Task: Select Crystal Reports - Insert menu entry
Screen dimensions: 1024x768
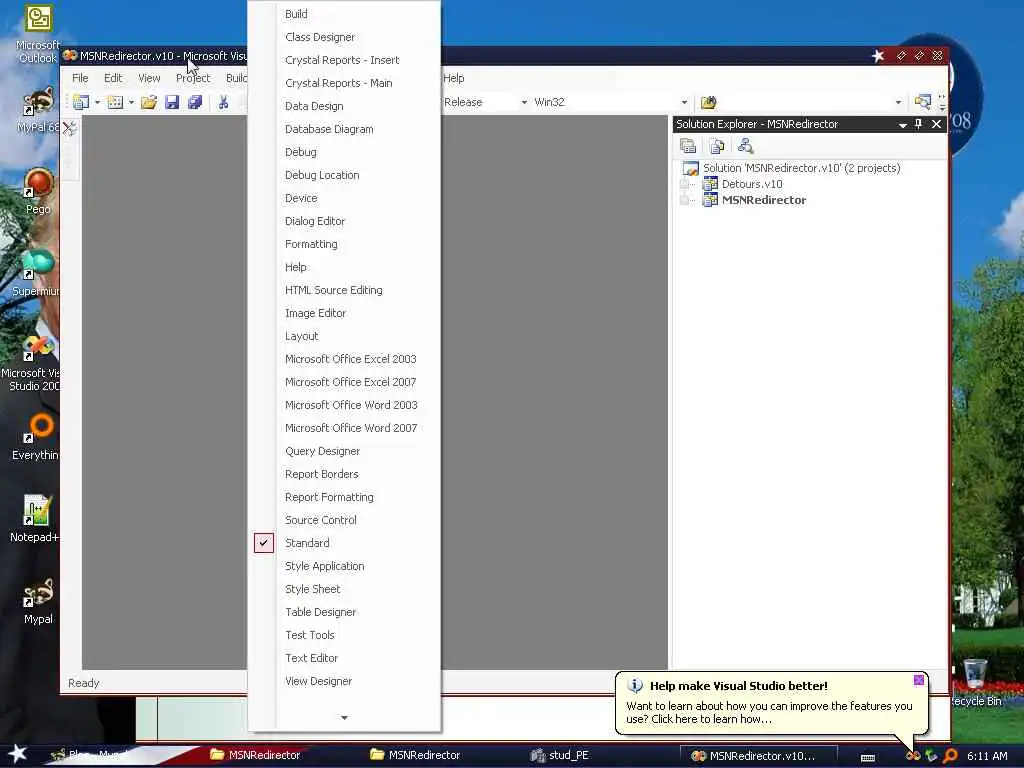Action: tap(344, 60)
